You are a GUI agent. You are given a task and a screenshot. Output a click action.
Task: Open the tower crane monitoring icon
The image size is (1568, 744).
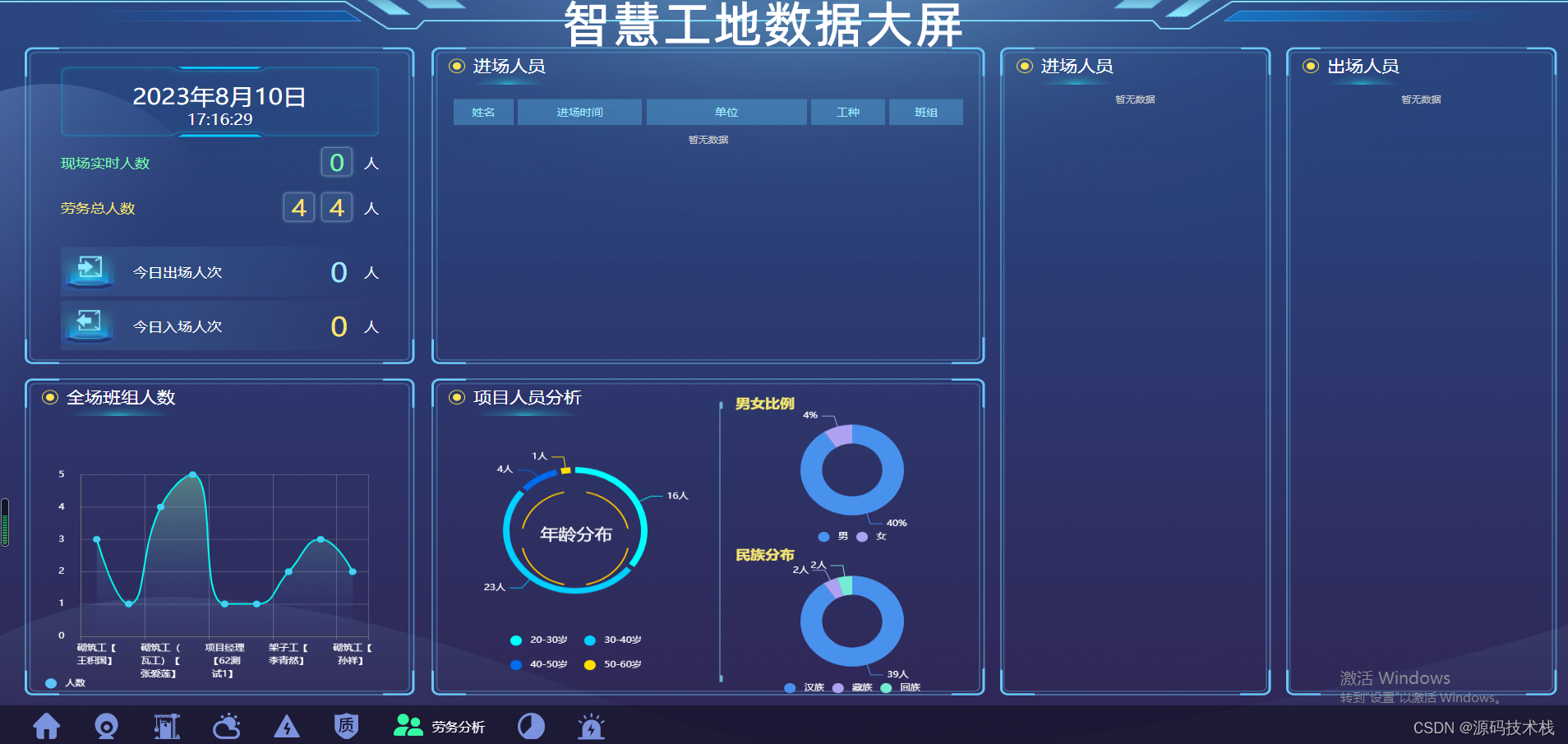click(x=167, y=727)
